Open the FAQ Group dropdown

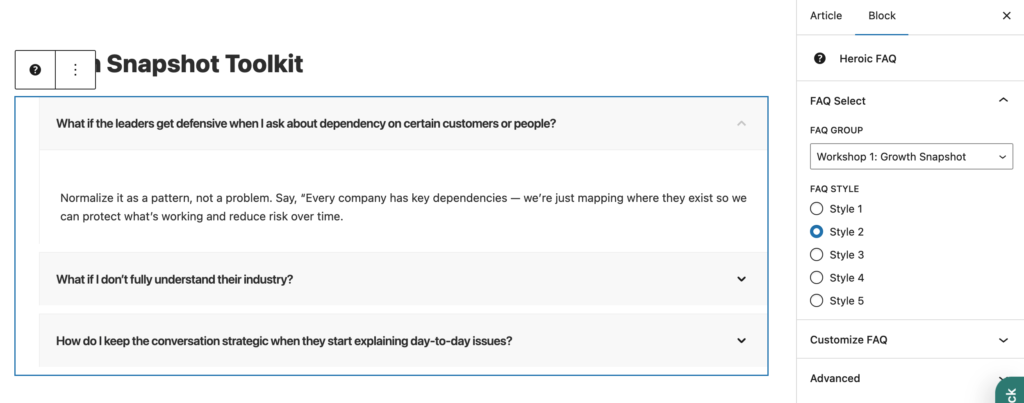(911, 157)
